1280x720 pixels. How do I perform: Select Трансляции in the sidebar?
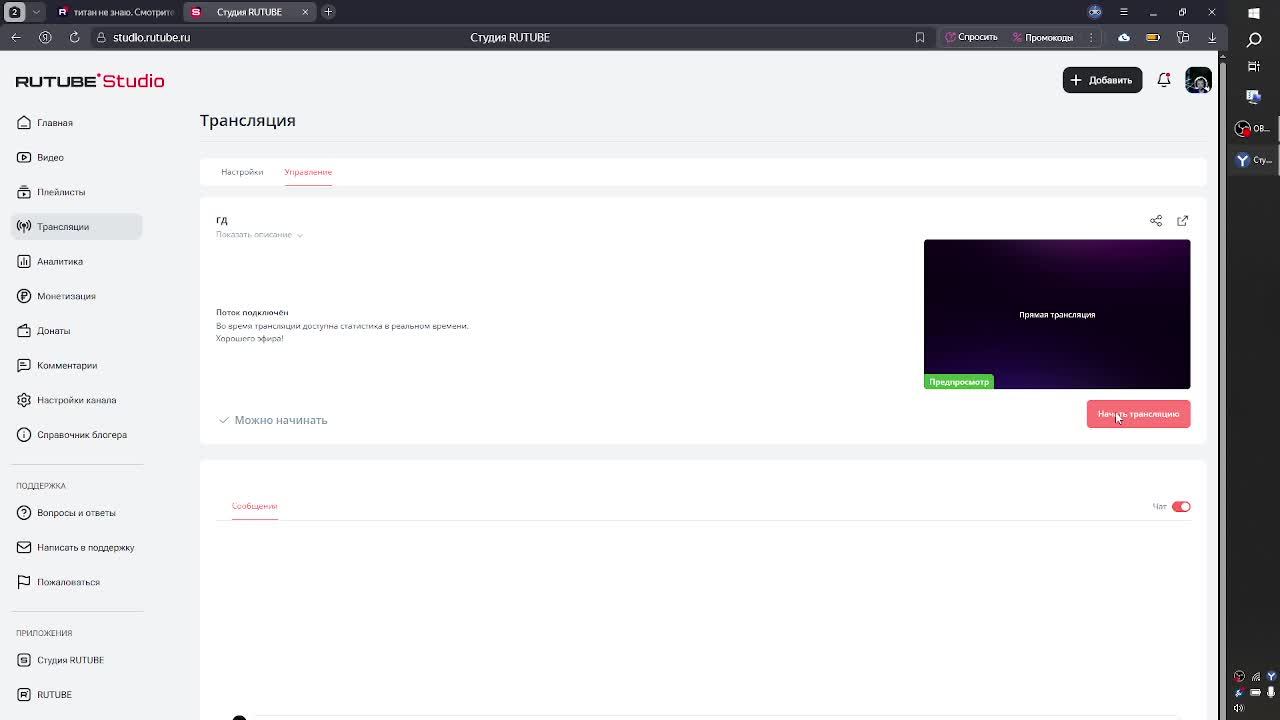coord(77,227)
